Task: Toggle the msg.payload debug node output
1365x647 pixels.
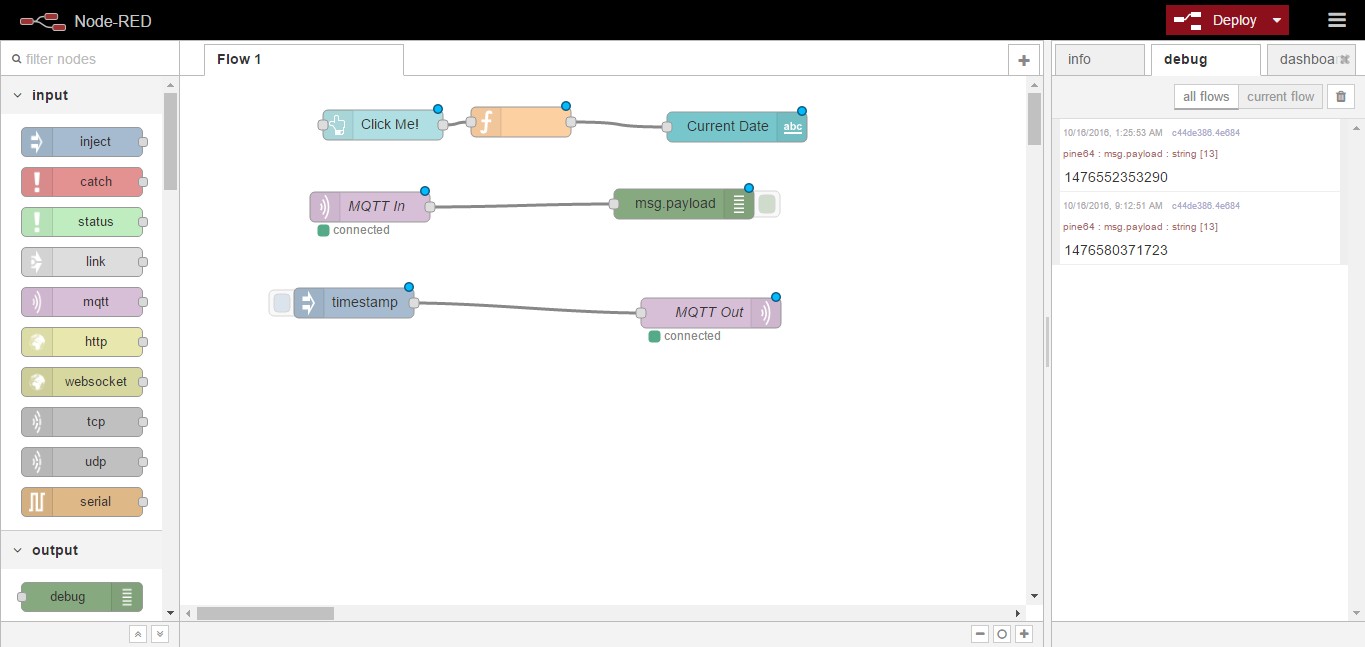Action: point(767,205)
